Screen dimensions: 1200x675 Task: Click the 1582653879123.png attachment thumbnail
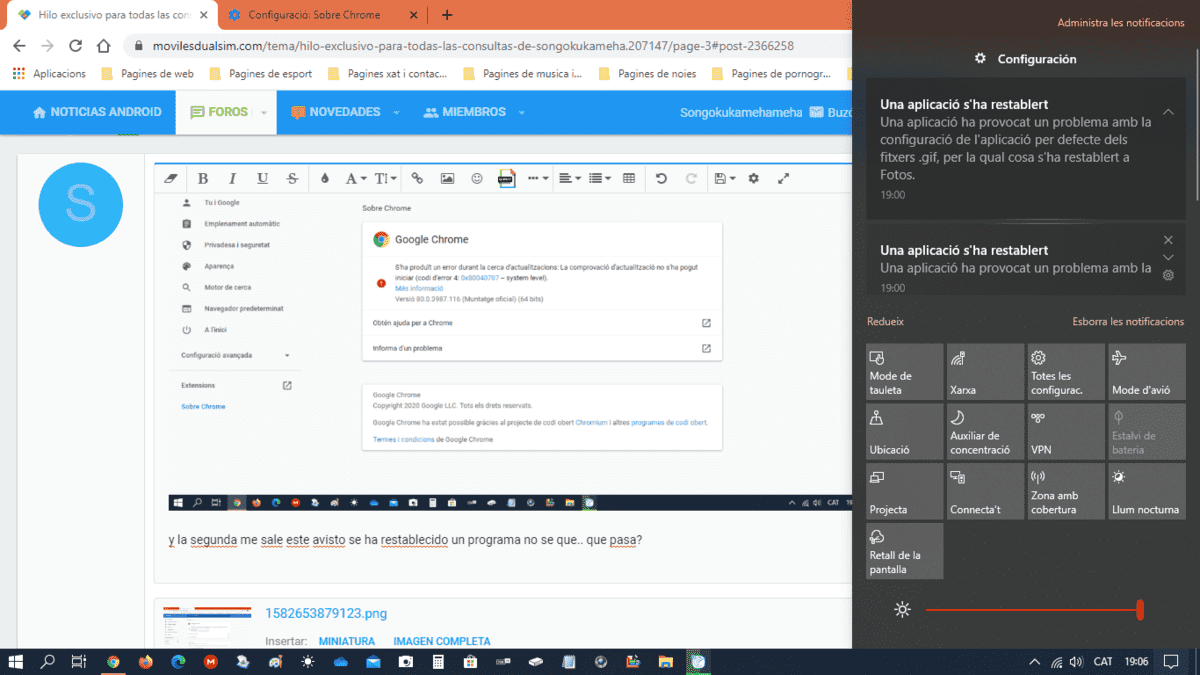coord(208,625)
